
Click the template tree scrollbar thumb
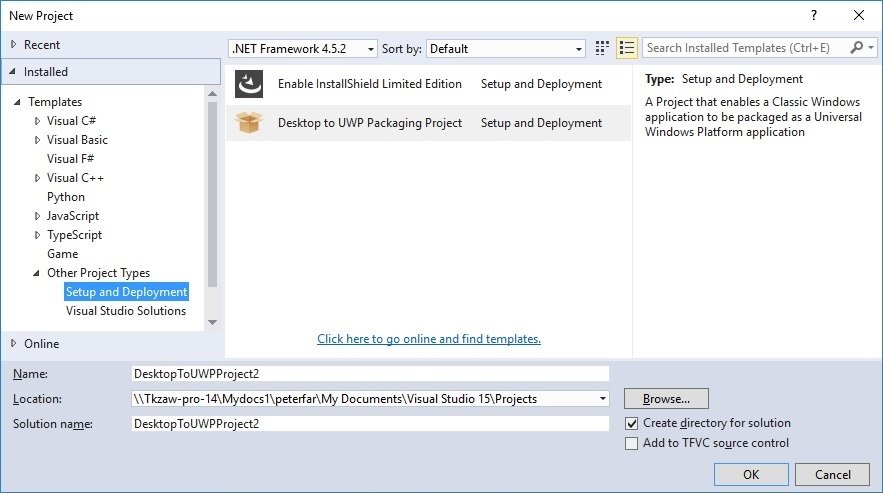tap(212, 194)
